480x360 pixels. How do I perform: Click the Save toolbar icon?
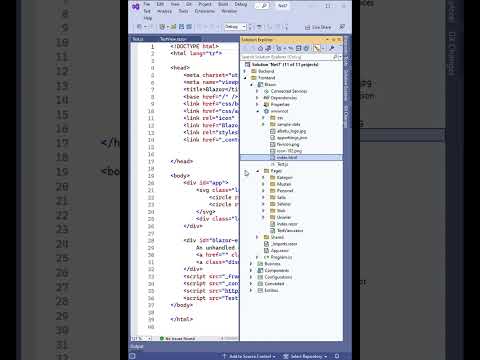182,27
